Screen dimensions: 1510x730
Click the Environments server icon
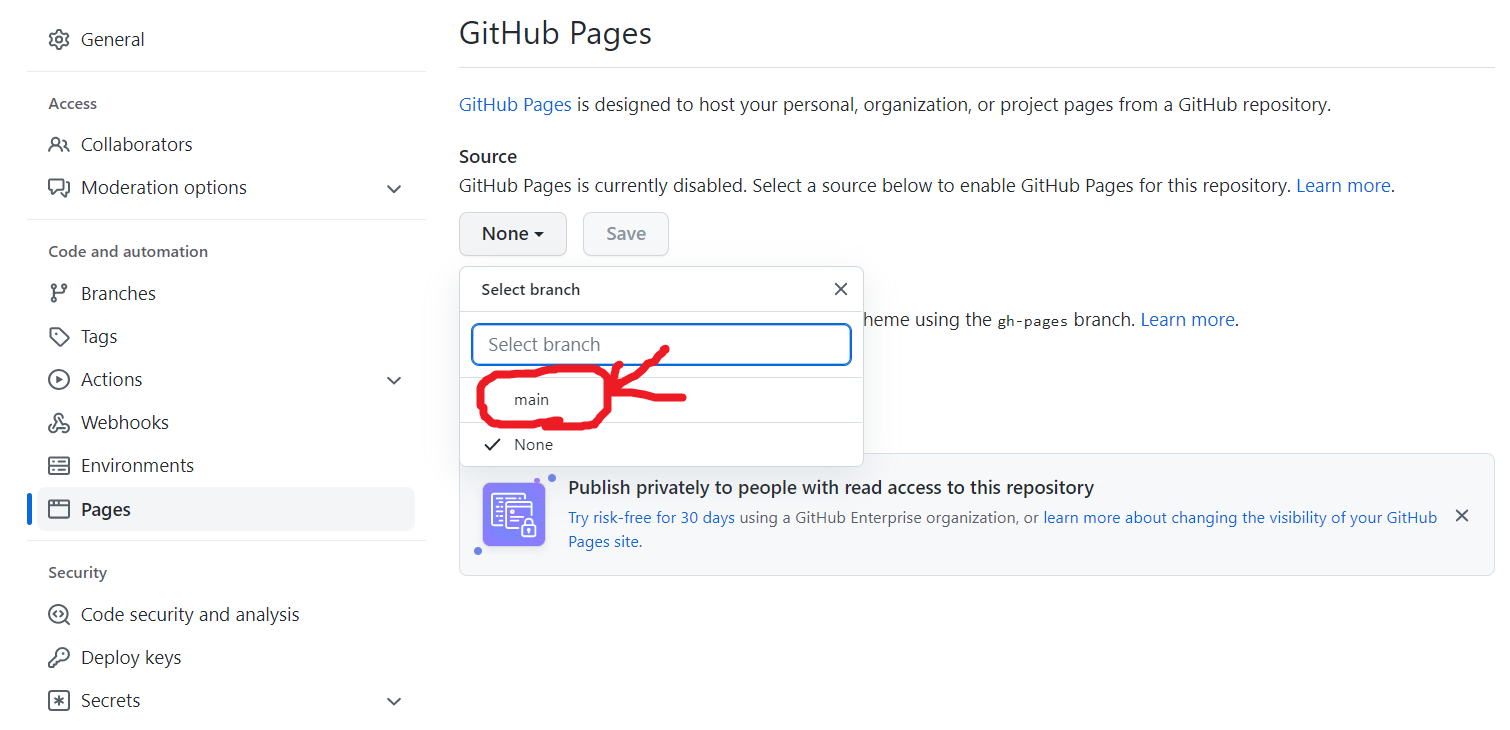pyautogui.click(x=59, y=466)
